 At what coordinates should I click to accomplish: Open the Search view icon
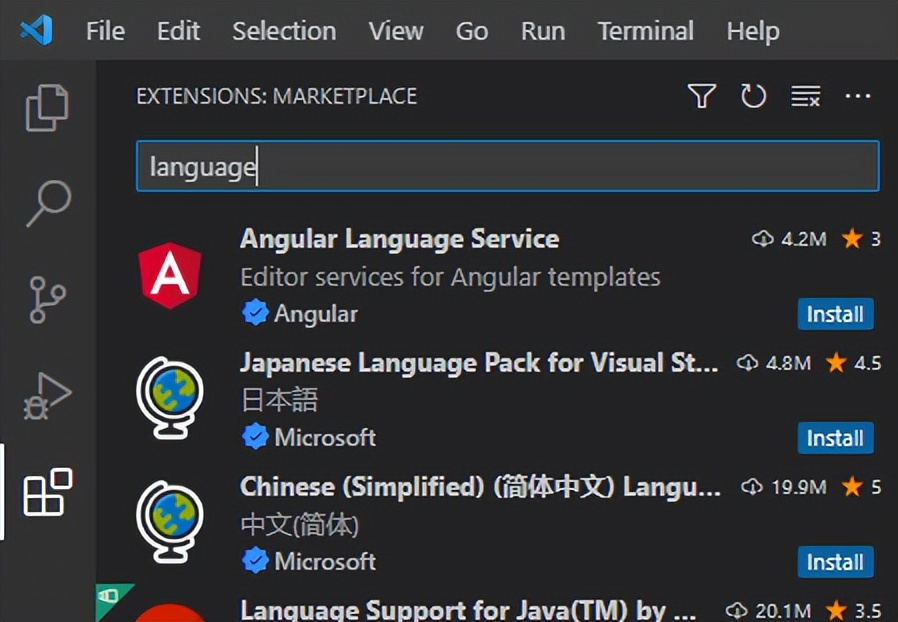47,203
